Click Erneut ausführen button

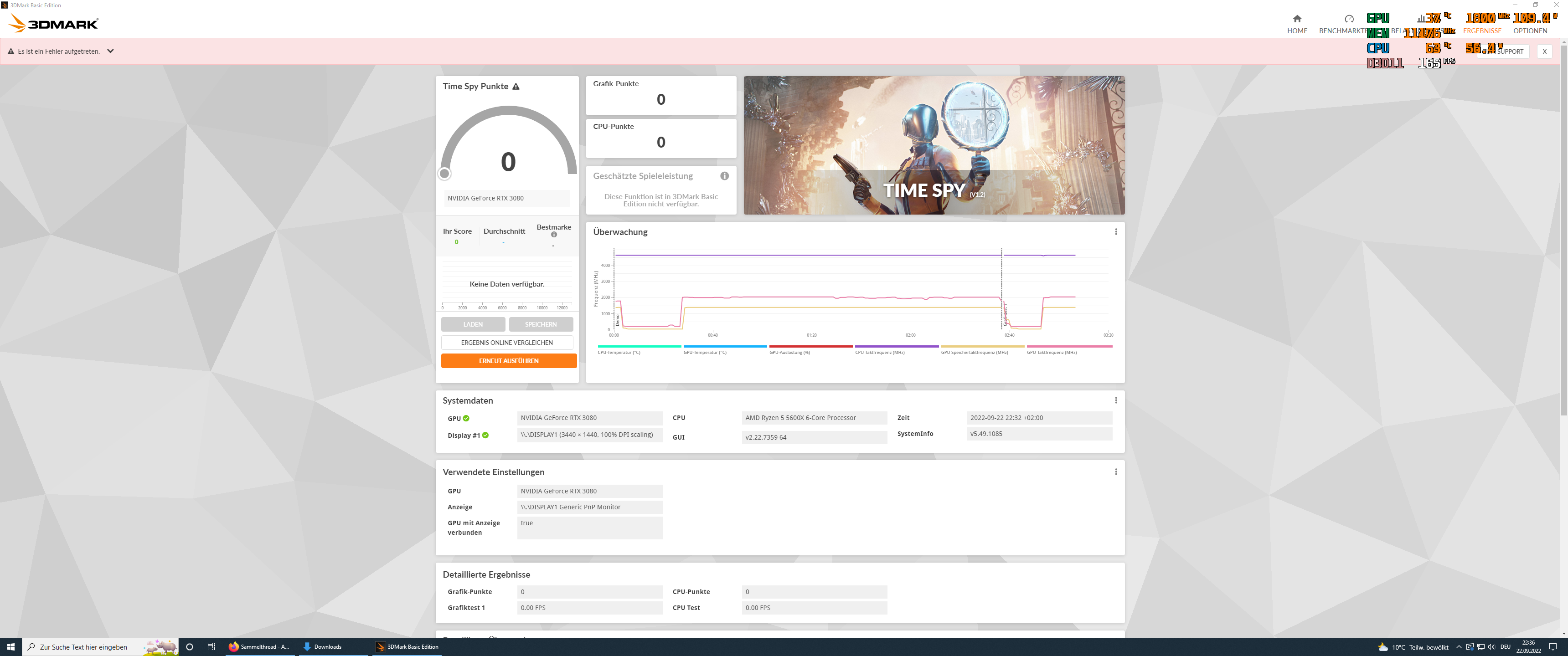508,361
